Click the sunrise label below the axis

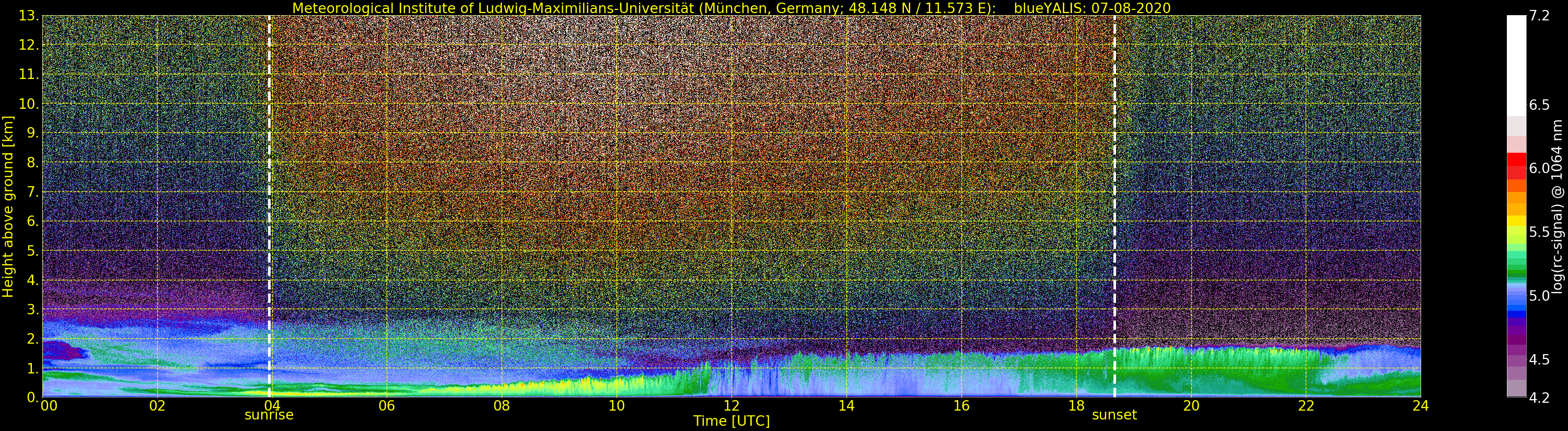coord(269,415)
